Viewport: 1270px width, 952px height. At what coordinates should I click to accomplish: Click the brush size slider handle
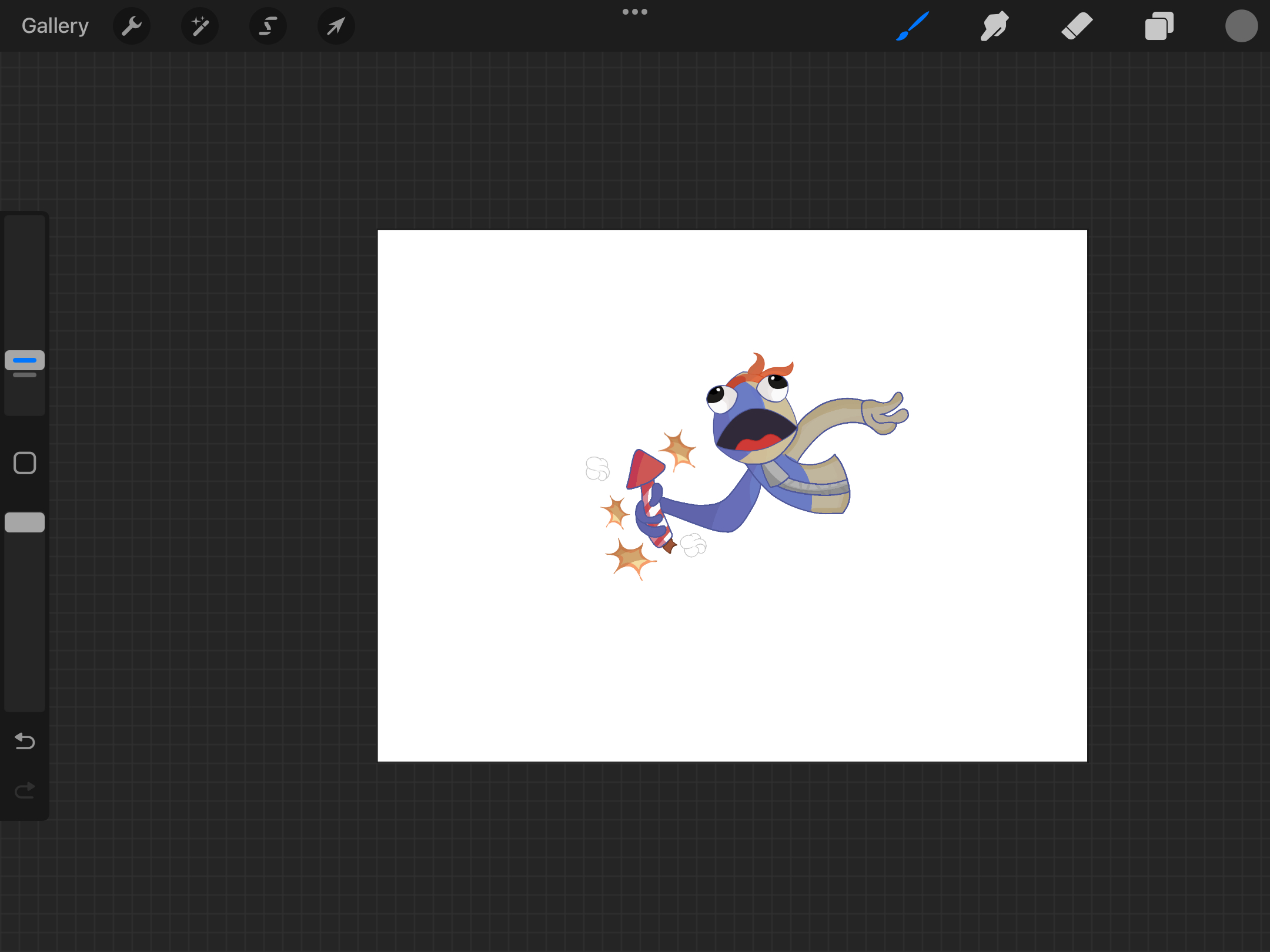point(25,360)
